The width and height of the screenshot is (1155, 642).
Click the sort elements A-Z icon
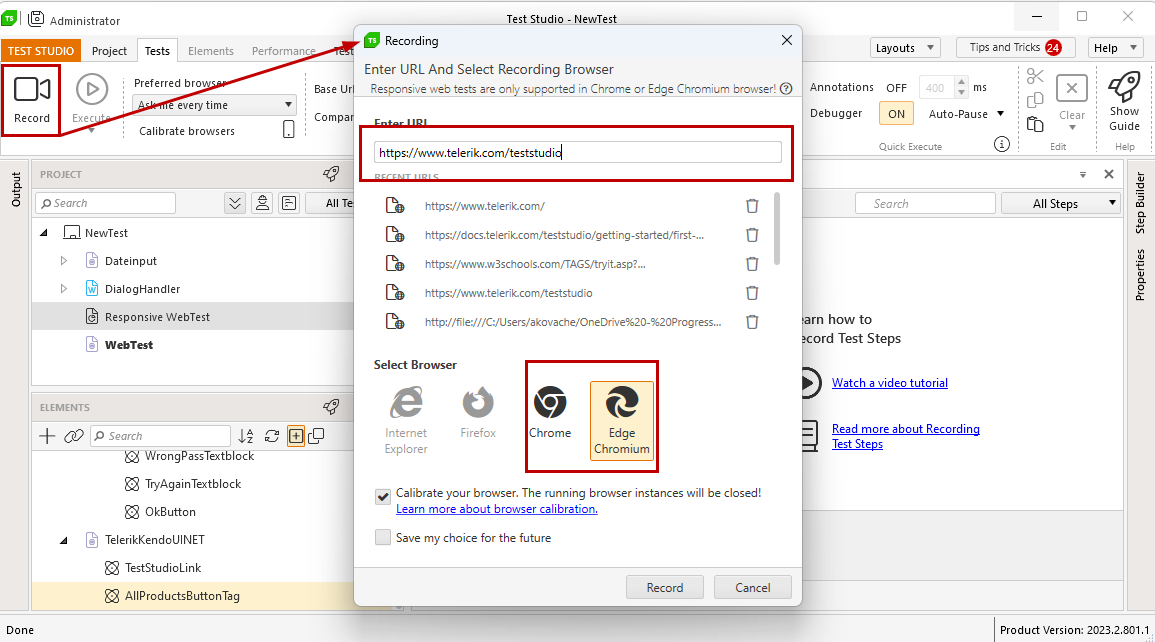(246, 436)
